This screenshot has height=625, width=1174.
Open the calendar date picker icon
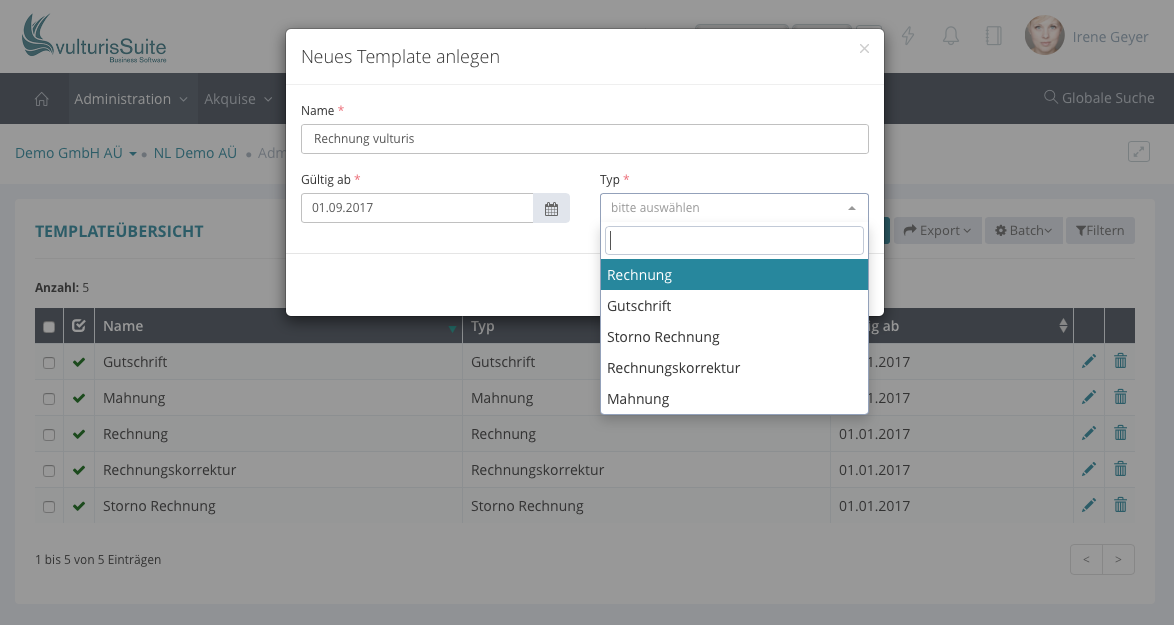(551, 208)
